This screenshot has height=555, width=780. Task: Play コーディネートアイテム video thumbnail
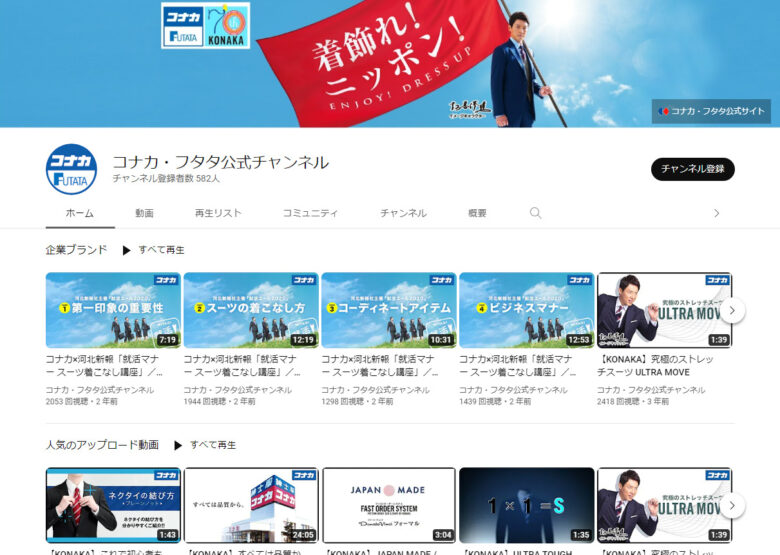click(389, 310)
